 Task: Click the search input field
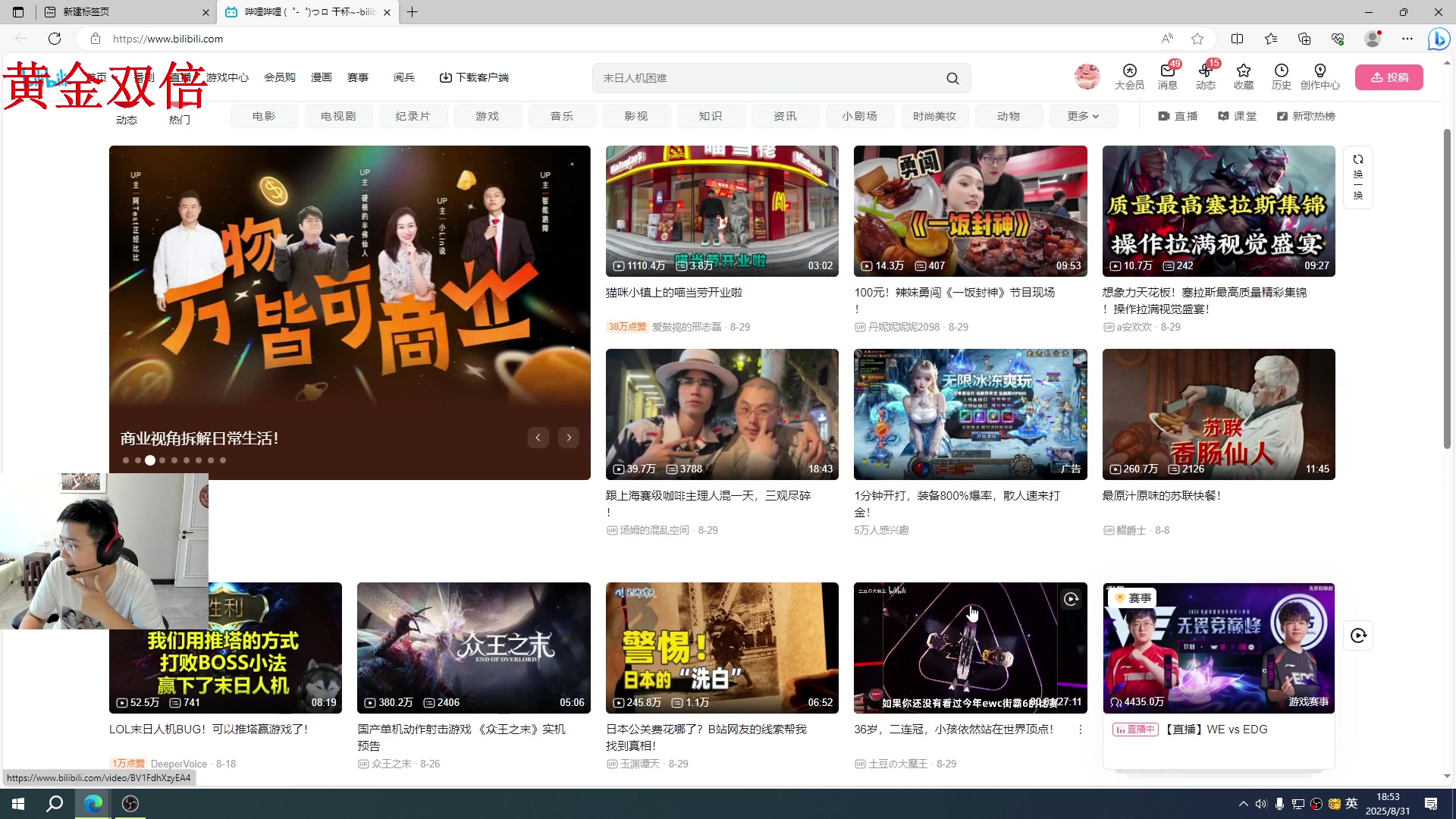coord(770,78)
